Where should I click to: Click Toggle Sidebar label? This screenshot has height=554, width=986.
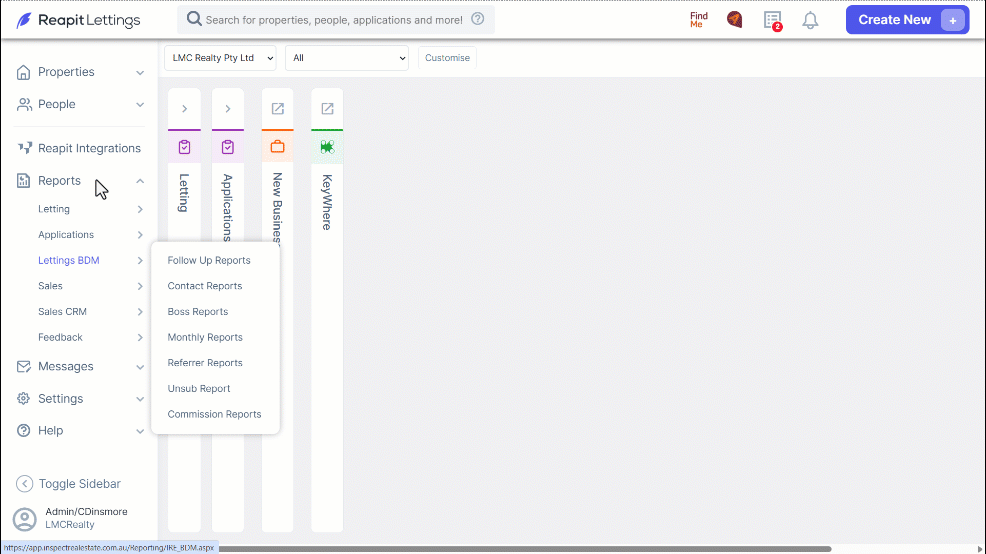point(80,484)
